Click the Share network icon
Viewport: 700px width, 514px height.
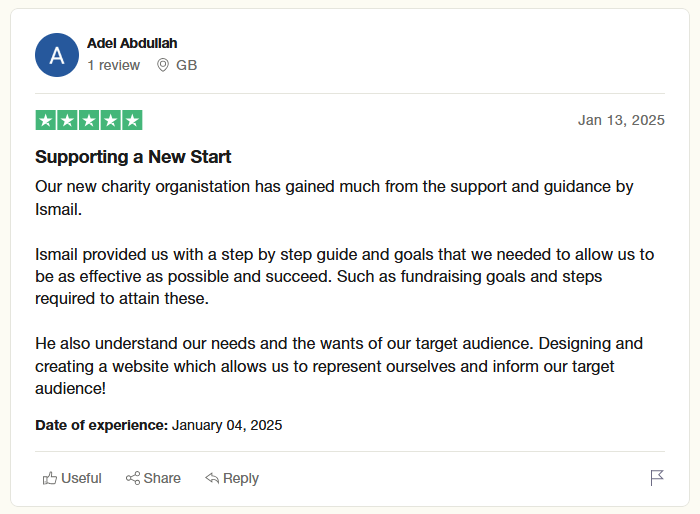(132, 478)
